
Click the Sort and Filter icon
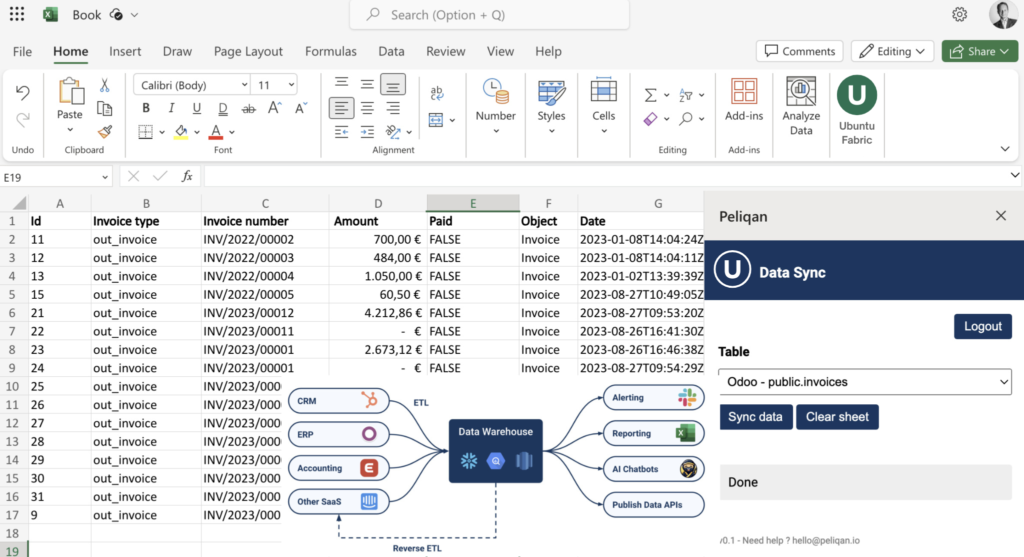click(x=686, y=95)
